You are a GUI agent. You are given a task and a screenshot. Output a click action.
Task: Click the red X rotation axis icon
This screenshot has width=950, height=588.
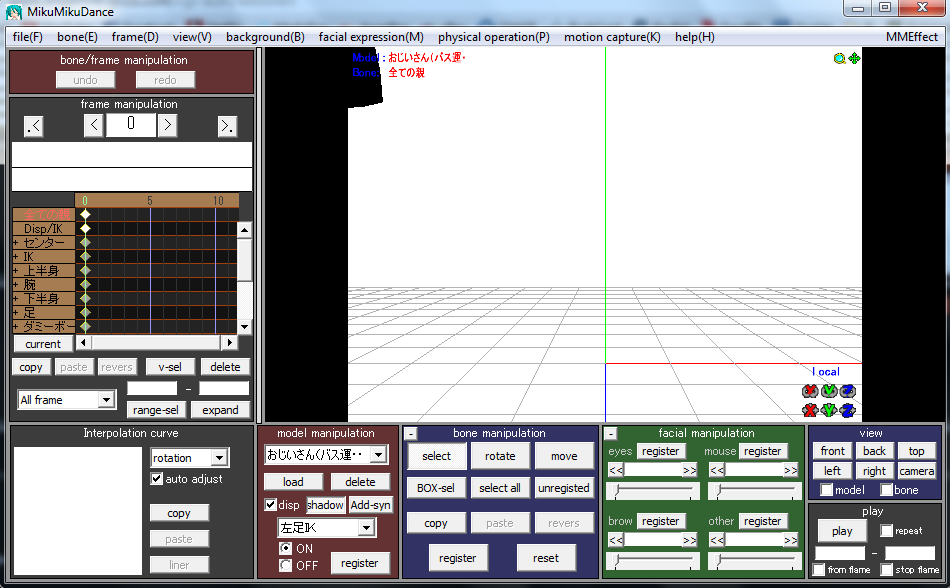(810, 391)
